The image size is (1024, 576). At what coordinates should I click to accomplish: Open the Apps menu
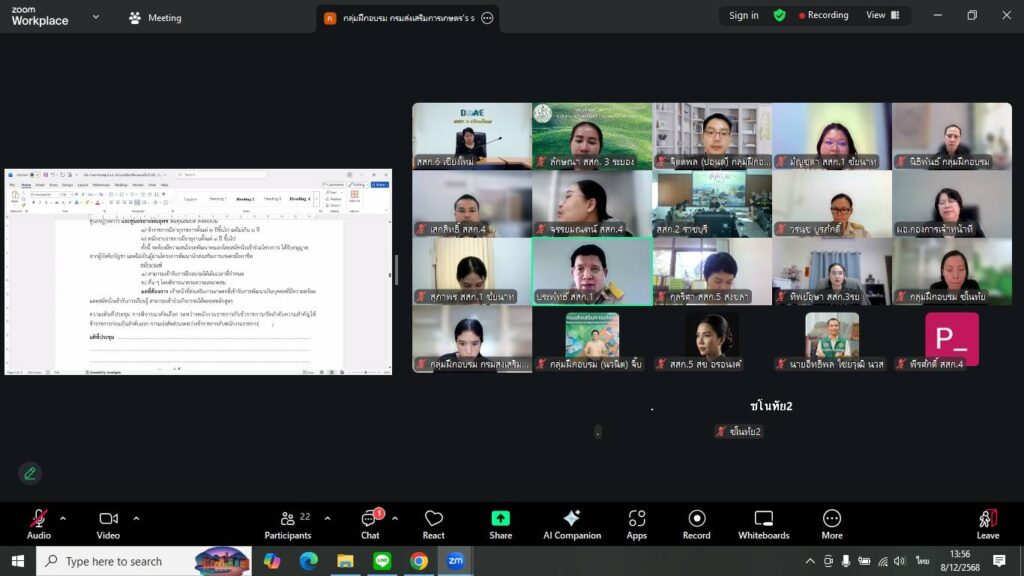[637, 522]
